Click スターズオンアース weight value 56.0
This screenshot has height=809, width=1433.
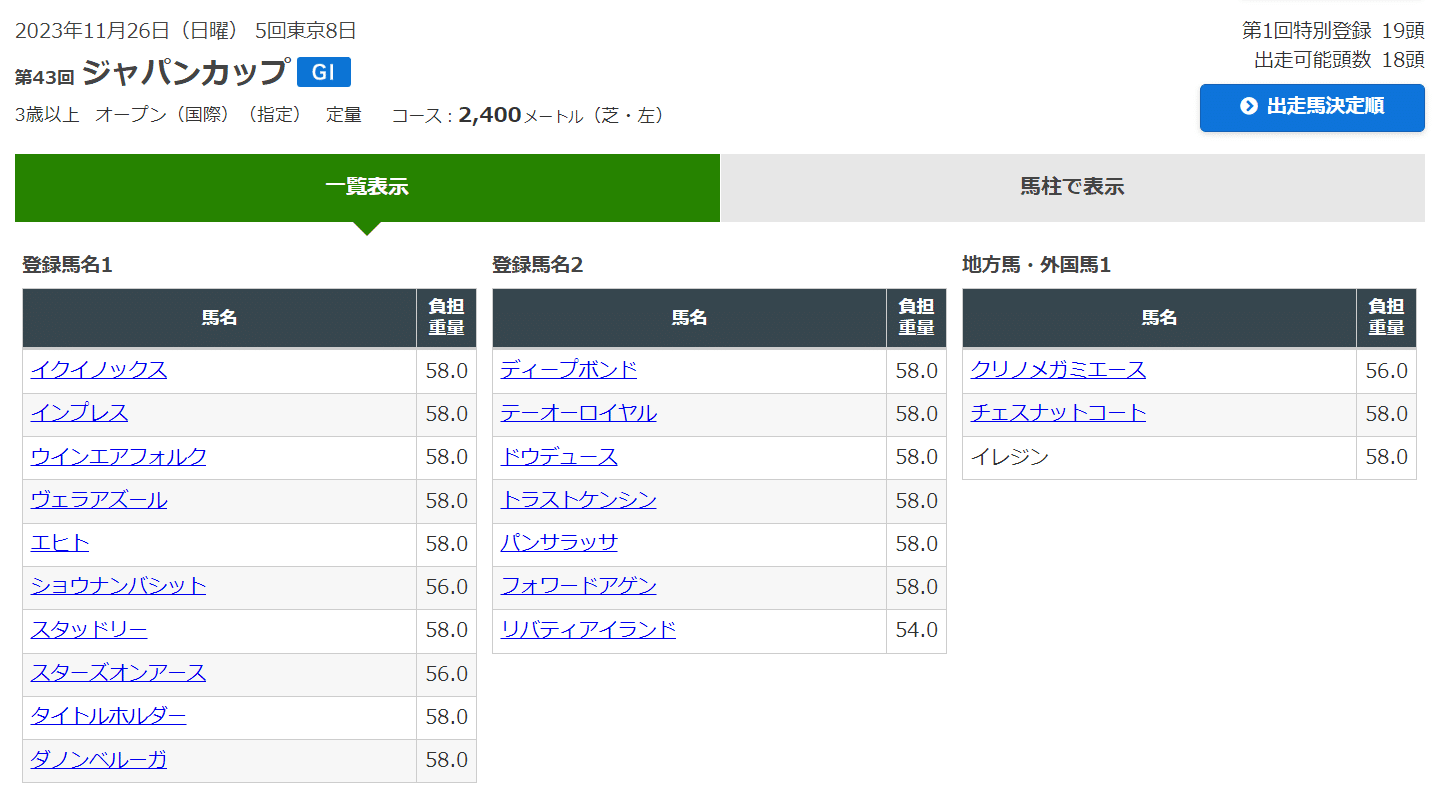point(447,673)
